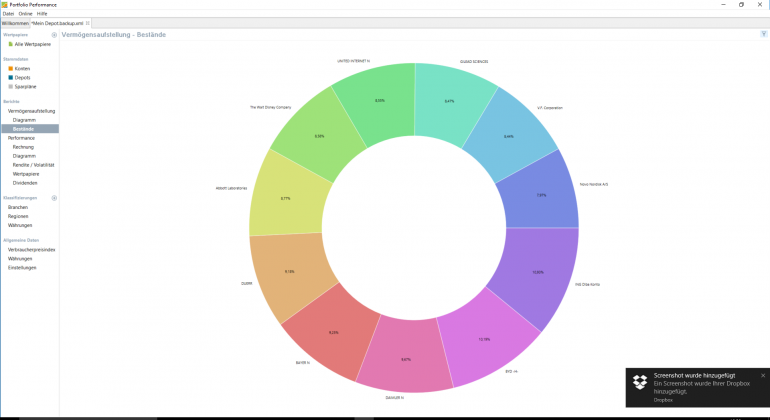Open the Online menu
This screenshot has height=420, width=770.
pos(26,14)
